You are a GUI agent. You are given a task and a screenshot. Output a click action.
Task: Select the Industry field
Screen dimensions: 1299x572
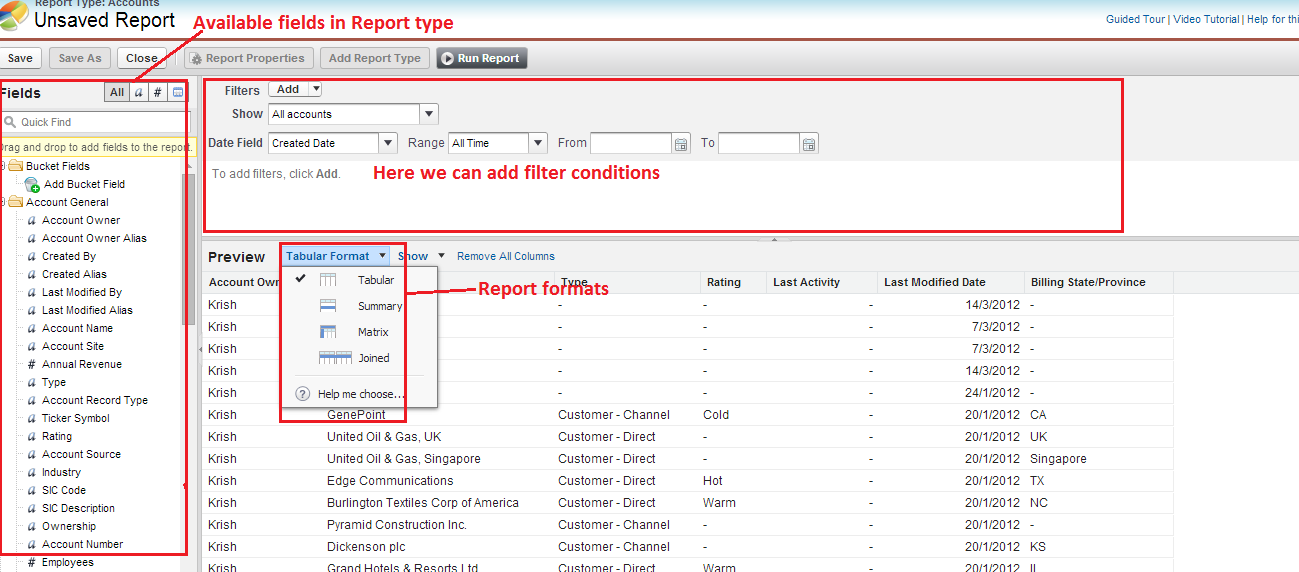coord(61,472)
